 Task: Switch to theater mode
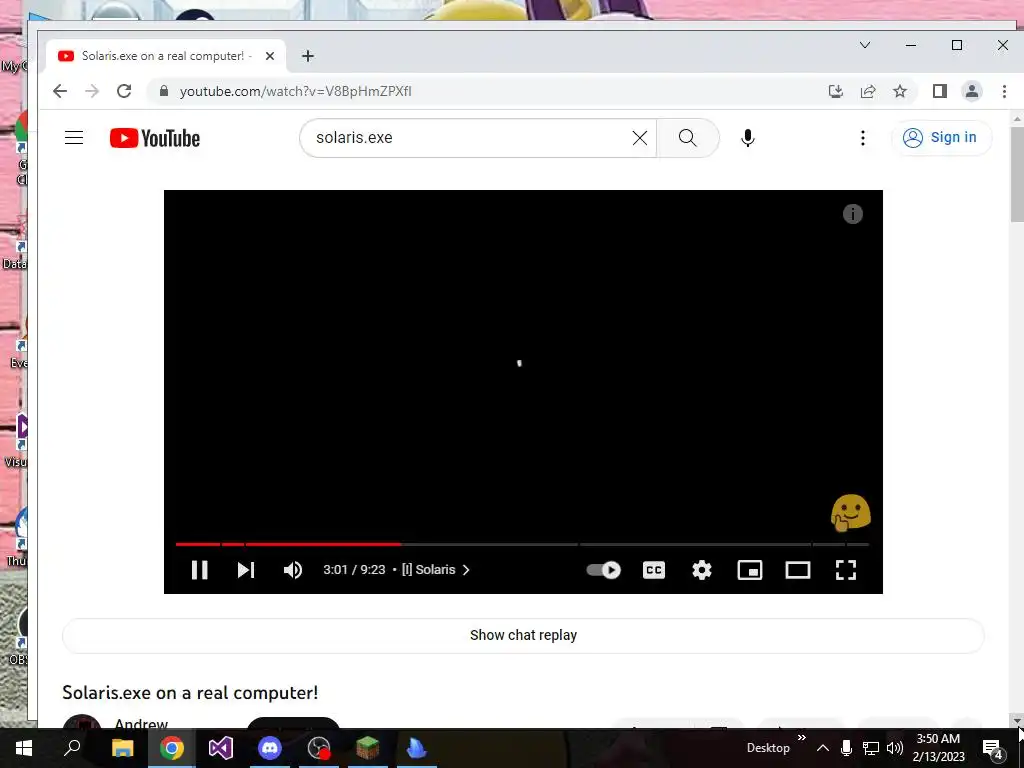coord(797,570)
